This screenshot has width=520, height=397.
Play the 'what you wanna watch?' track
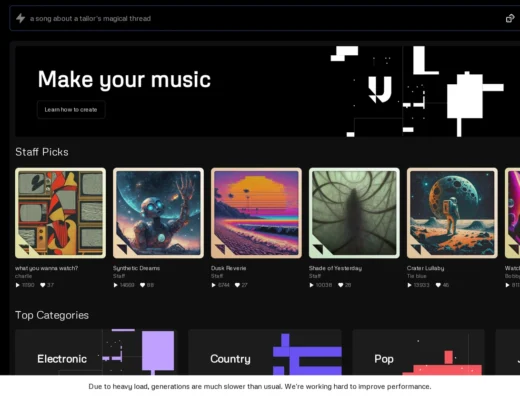[18, 285]
